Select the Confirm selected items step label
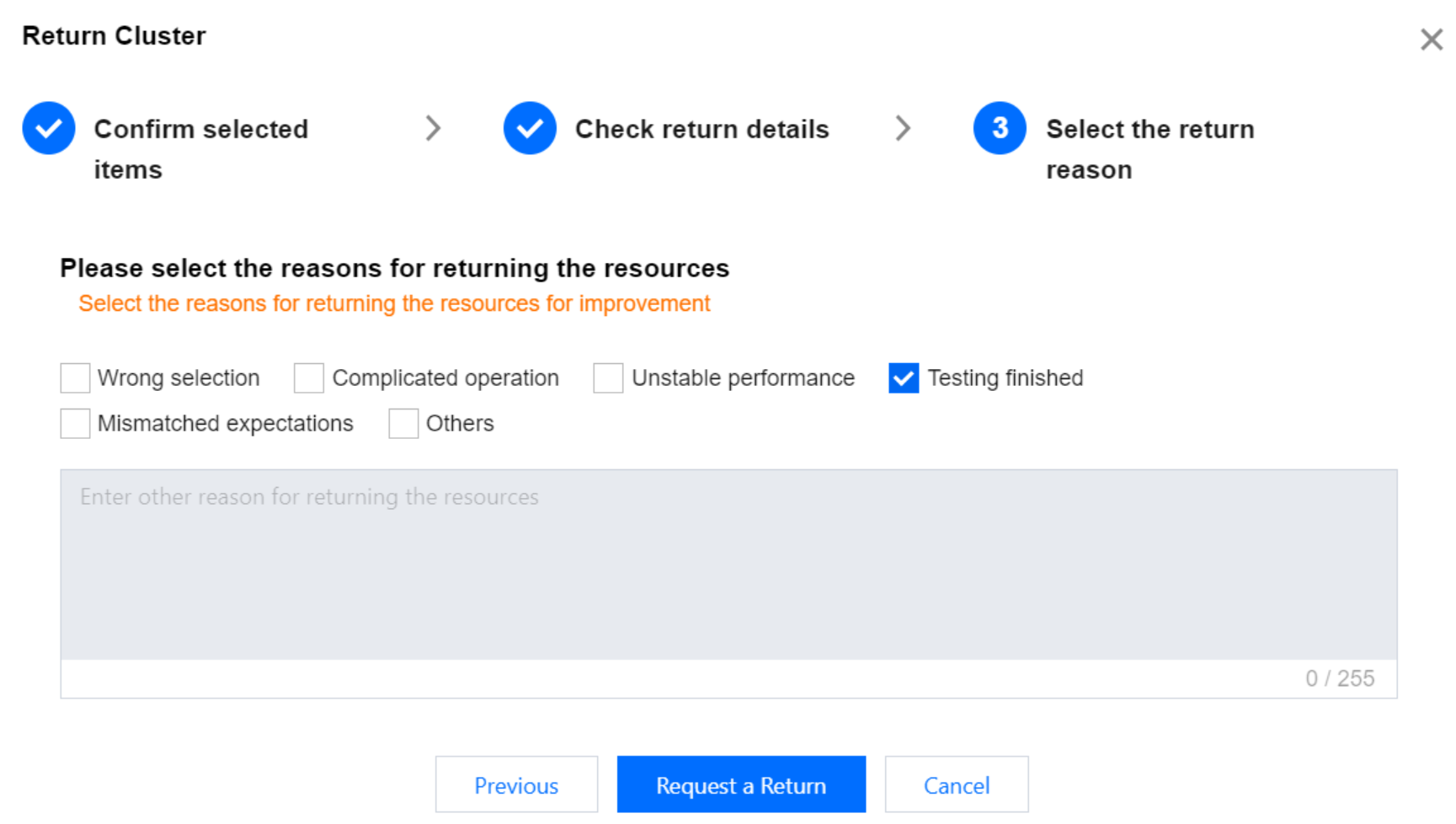The width and height of the screenshot is (1456, 824). point(200,148)
